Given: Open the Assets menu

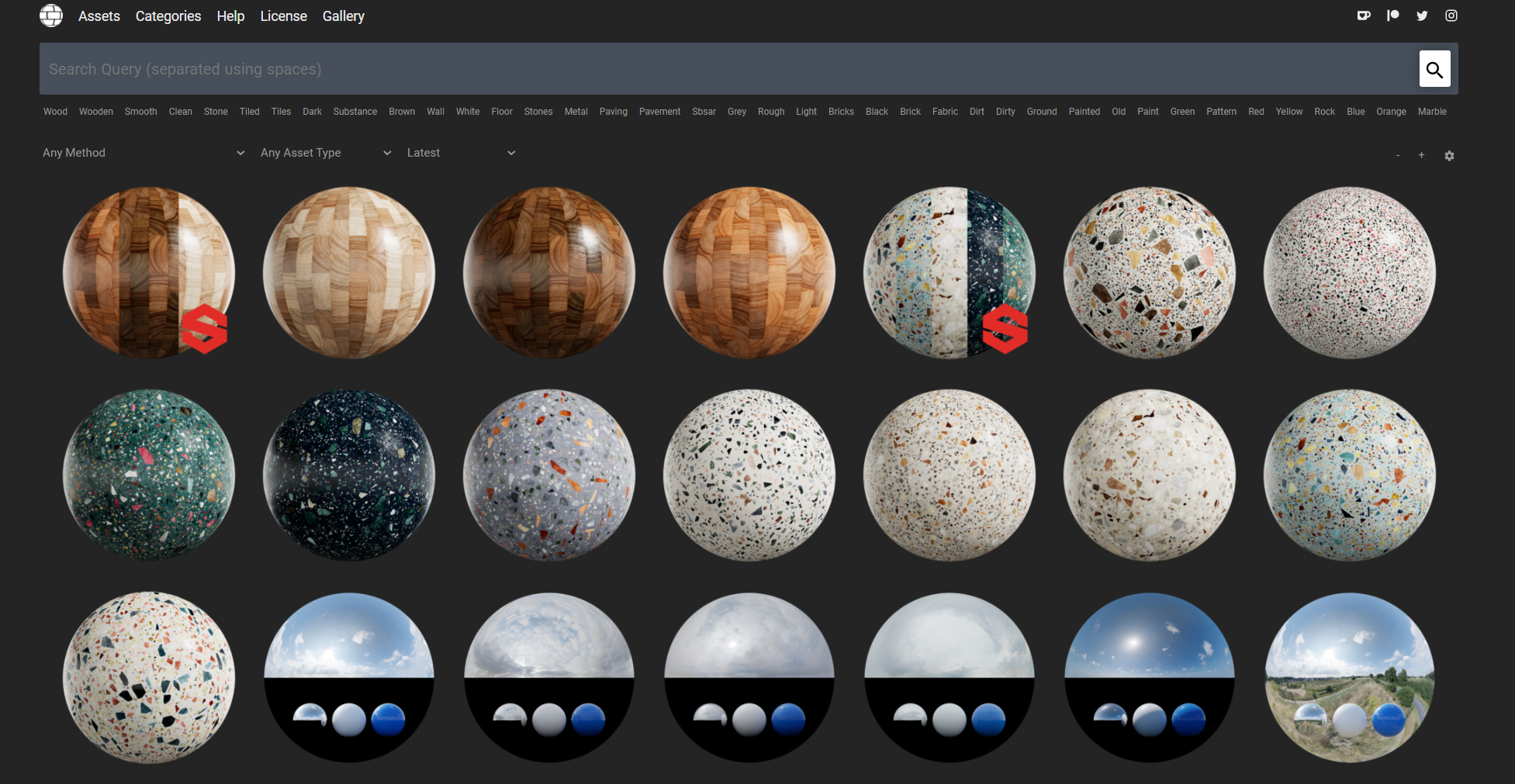Looking at the screenshot, I should [99, 16].
